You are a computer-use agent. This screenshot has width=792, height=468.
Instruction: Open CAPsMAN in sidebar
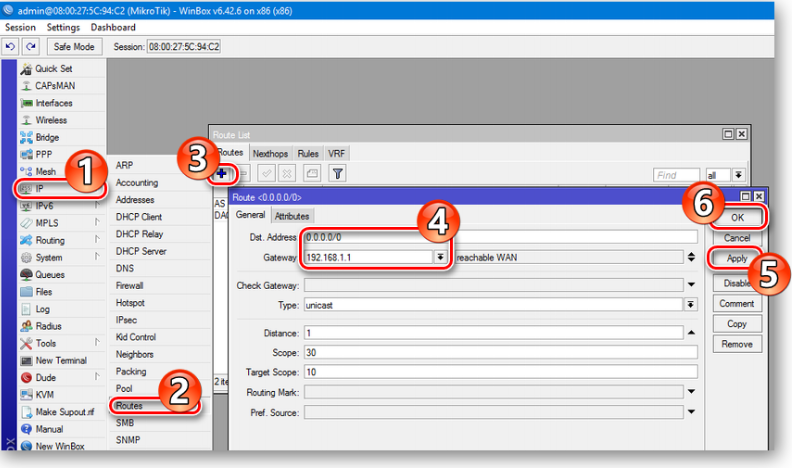[x=62, y=86]
